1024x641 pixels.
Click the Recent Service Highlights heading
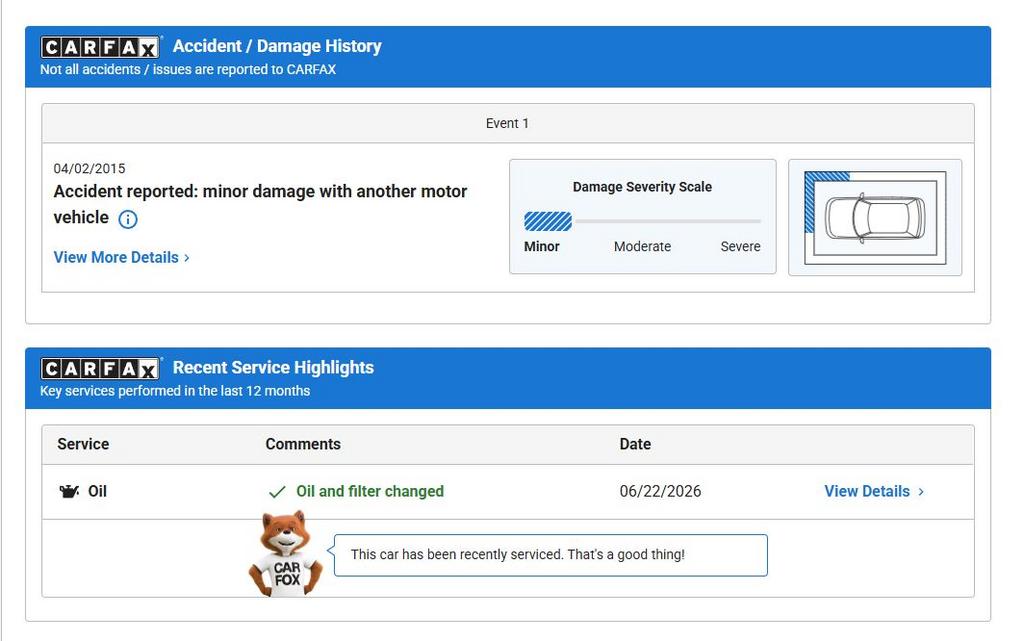[273, 367]
